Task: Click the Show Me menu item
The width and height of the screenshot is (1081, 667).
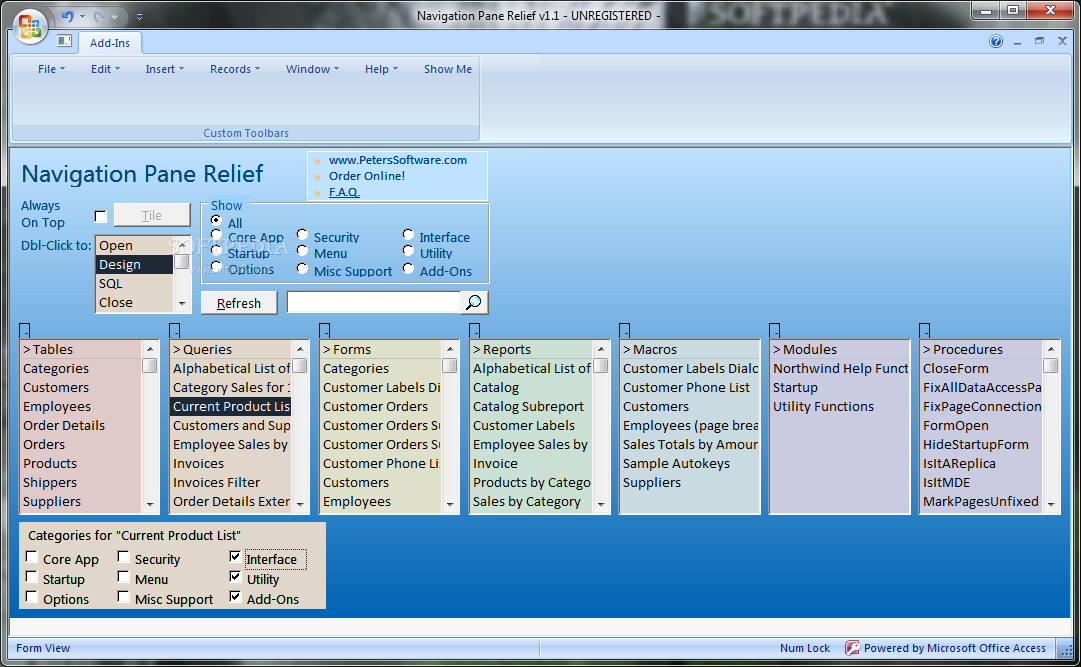Action: (447, 69)
